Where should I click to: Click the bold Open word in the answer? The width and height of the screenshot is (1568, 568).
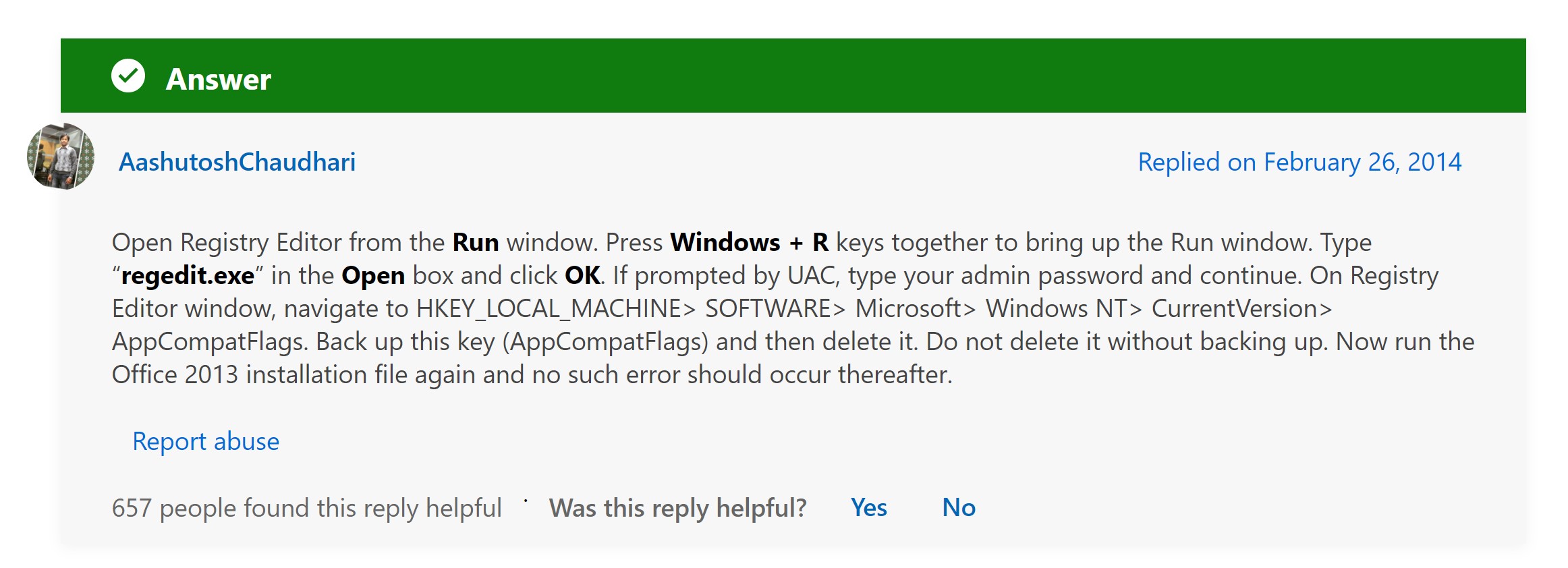pyautogui.click(x=374, y=275)
